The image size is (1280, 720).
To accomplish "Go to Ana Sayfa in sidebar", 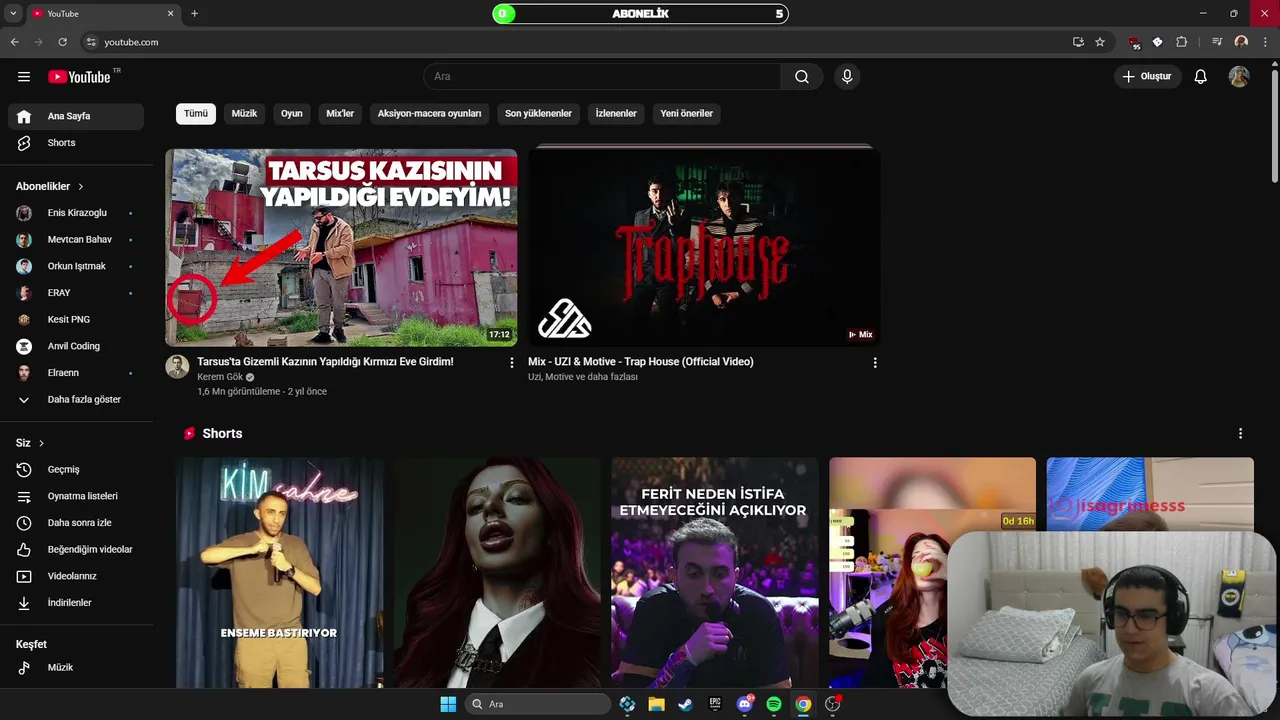I will [x=76, y=116].
